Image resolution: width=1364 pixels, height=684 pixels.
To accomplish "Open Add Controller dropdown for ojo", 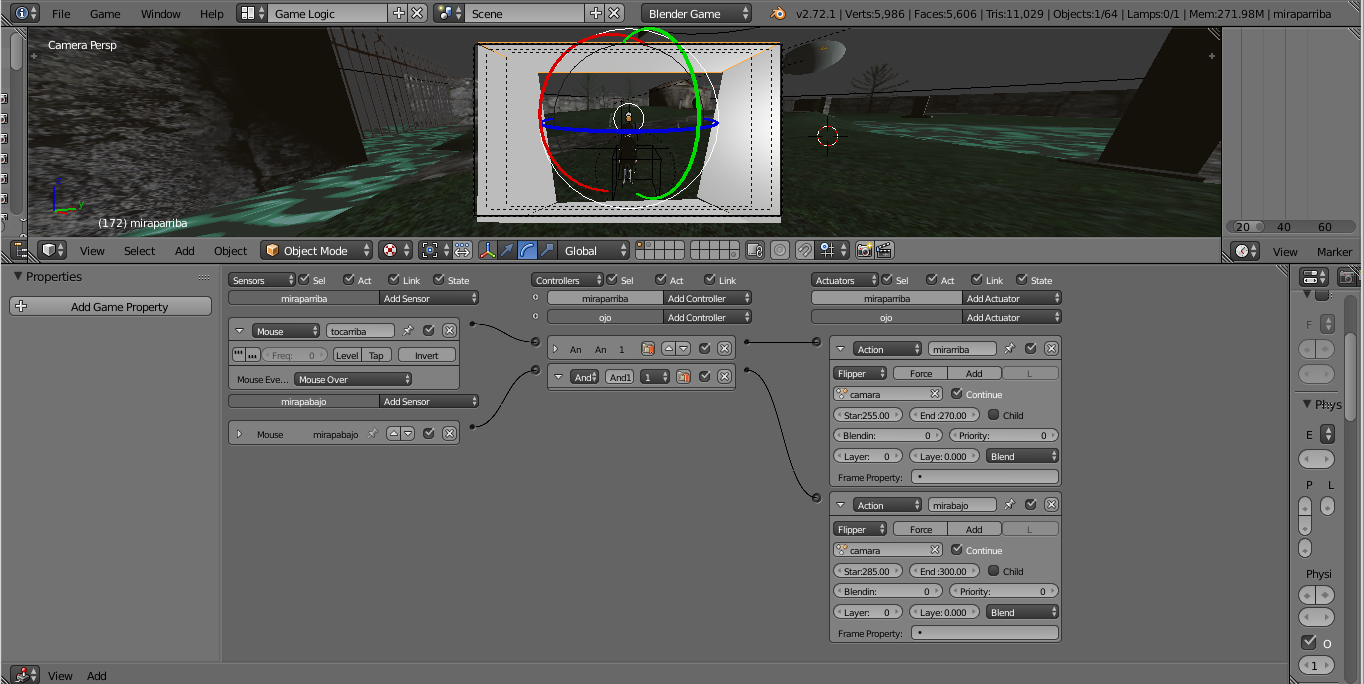I will click(x=707, y=317).
